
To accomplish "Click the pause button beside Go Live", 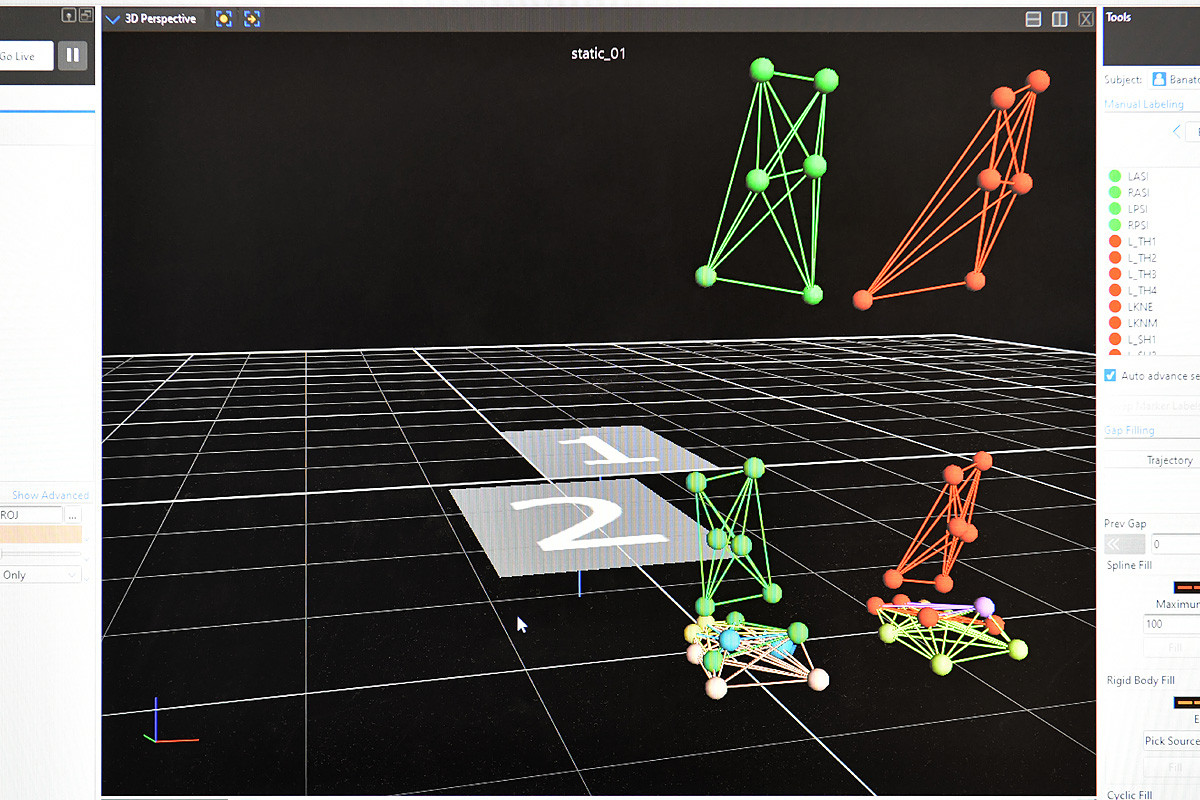I will (x=72, y=56).
